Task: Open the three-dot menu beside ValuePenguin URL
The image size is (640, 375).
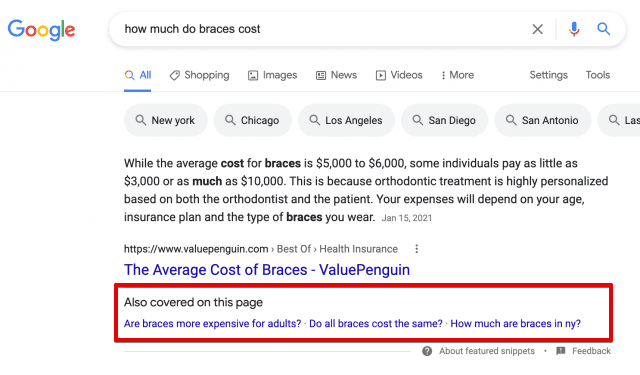Action: tap(416, 249)
